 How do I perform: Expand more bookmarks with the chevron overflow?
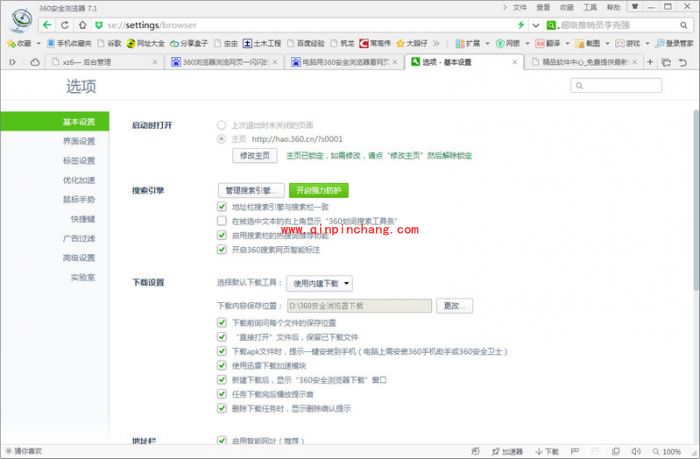(x=436, y=43)
